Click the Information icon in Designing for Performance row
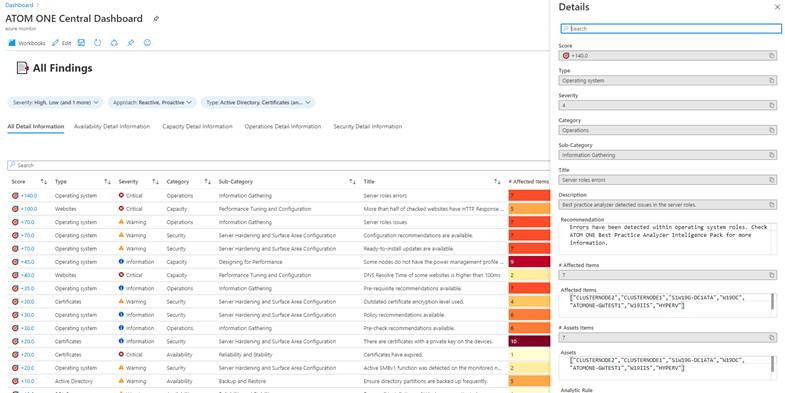Screen dimensions: 785x393 [121, 262]
